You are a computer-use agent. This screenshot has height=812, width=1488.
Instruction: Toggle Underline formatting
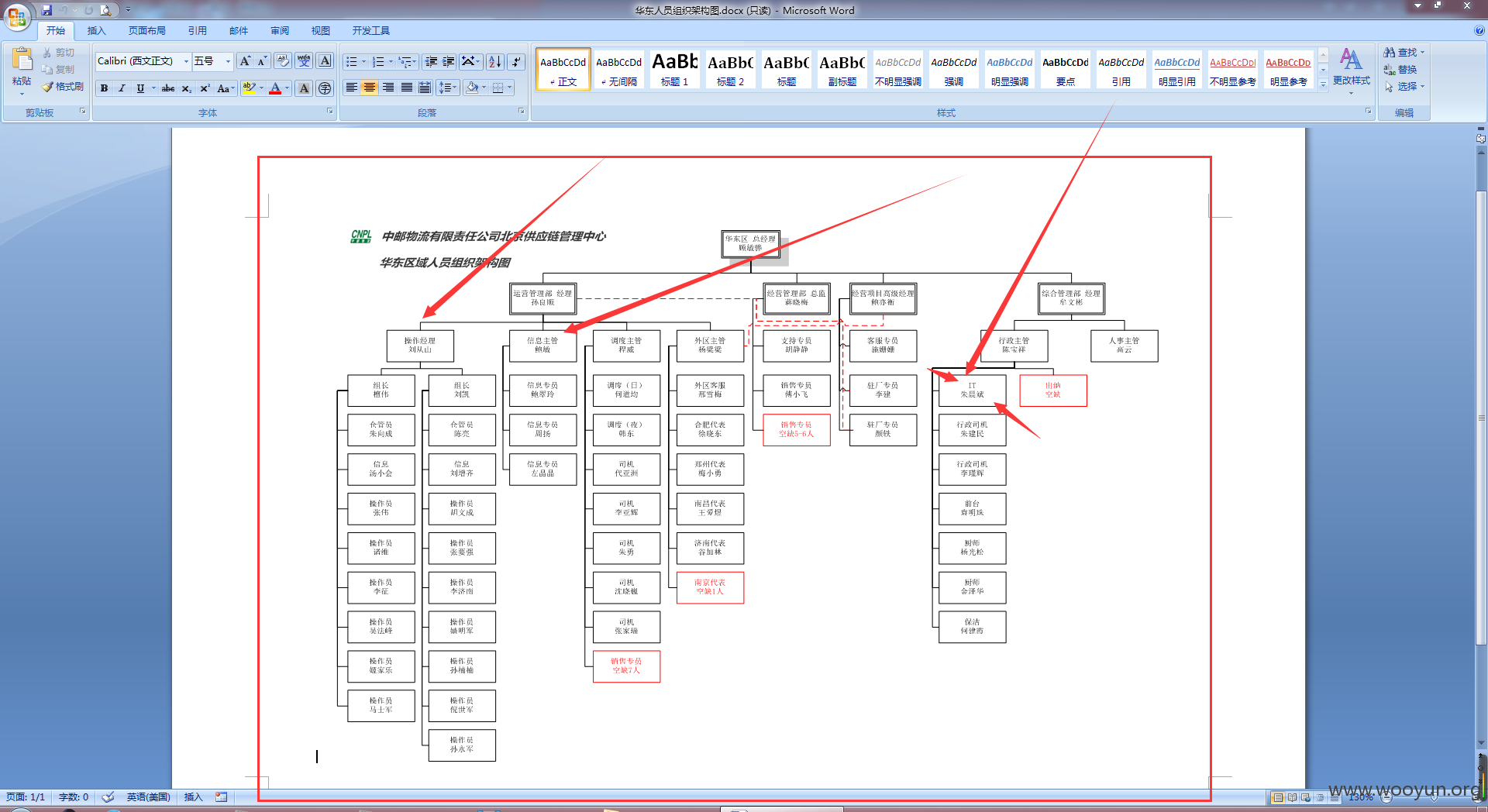point(140,88)
